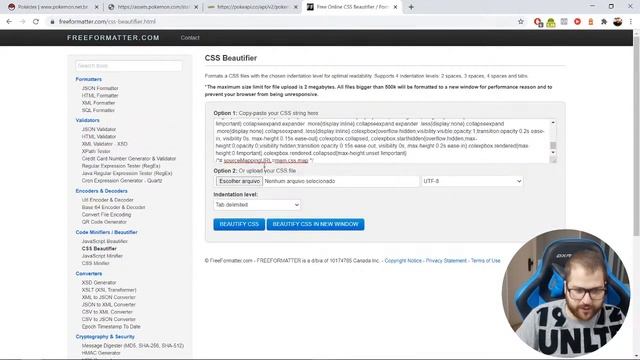Open Java Regular Expression Tester link
640x360 pixels.
(127, 173)
